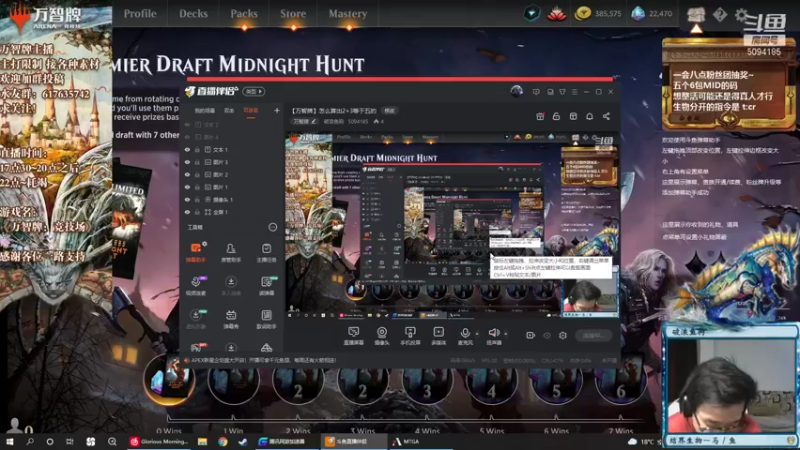Switch to the second scene tab

tap(229, 110)
